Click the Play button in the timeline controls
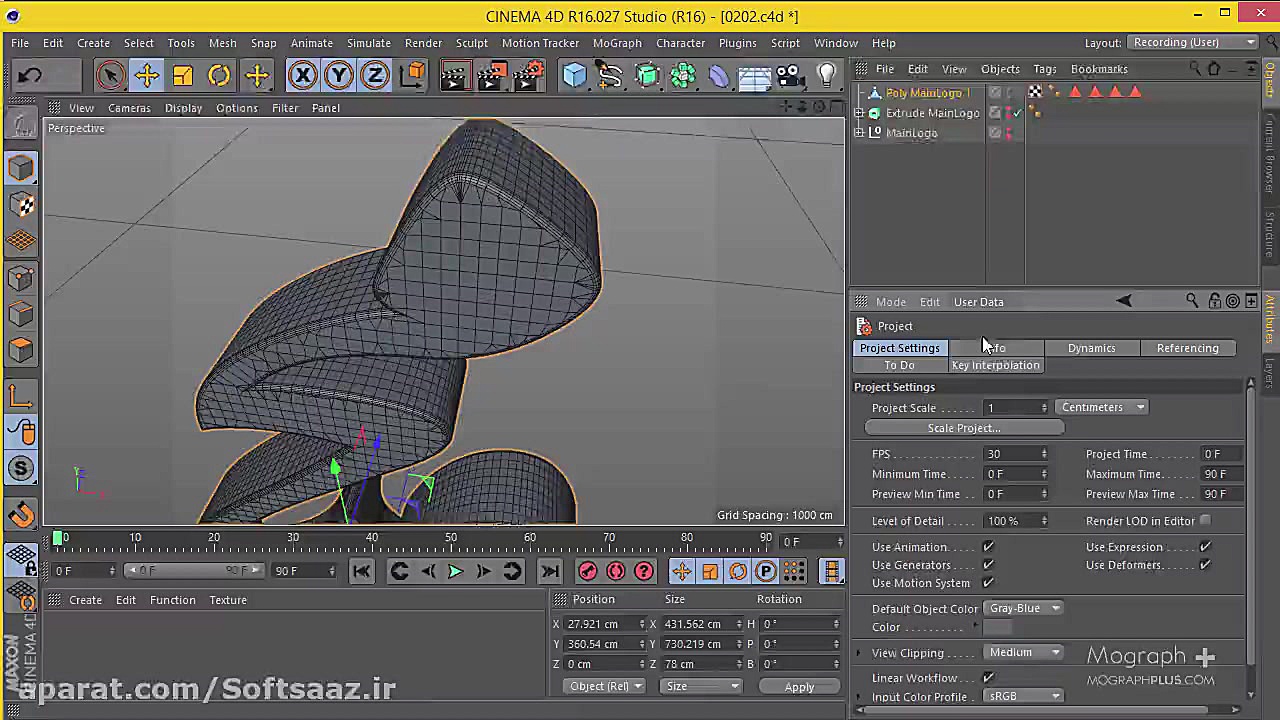This screenshot has height=720, width=1280. [455, 571]
